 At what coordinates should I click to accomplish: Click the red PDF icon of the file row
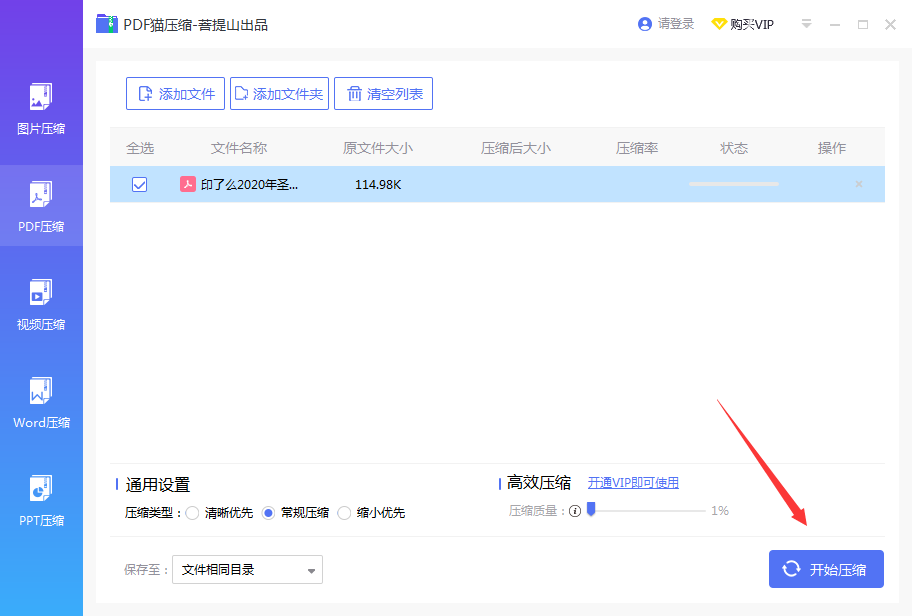click(187, 184)
